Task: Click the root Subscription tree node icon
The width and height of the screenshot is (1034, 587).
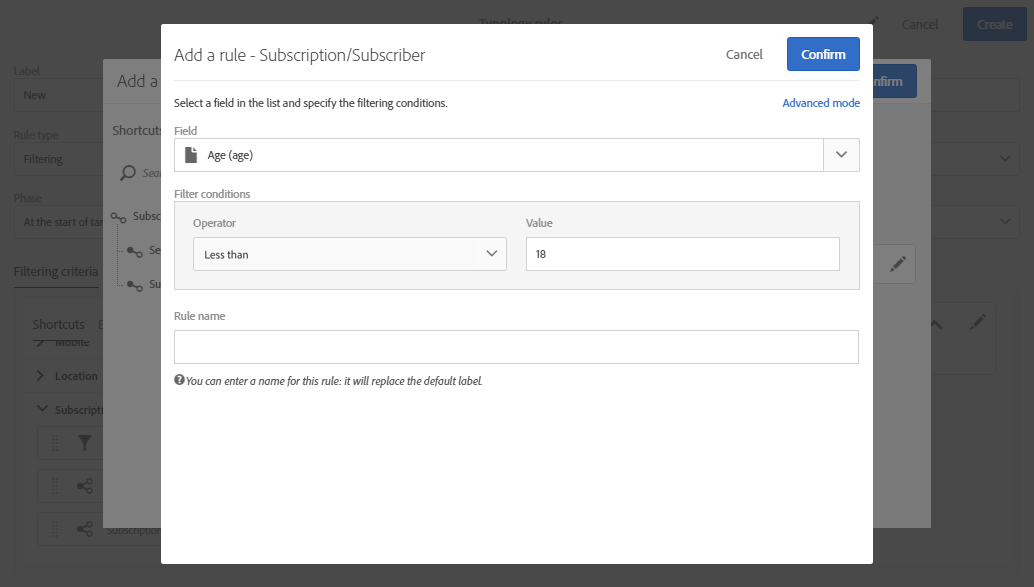Action: [119, 217]
